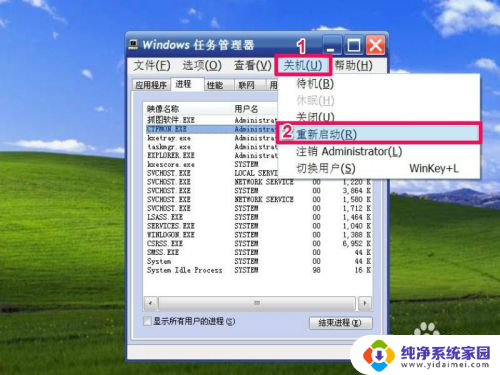Click the 1,712 K memory value
Screen dimensions: 500x375
pos(357,208)
